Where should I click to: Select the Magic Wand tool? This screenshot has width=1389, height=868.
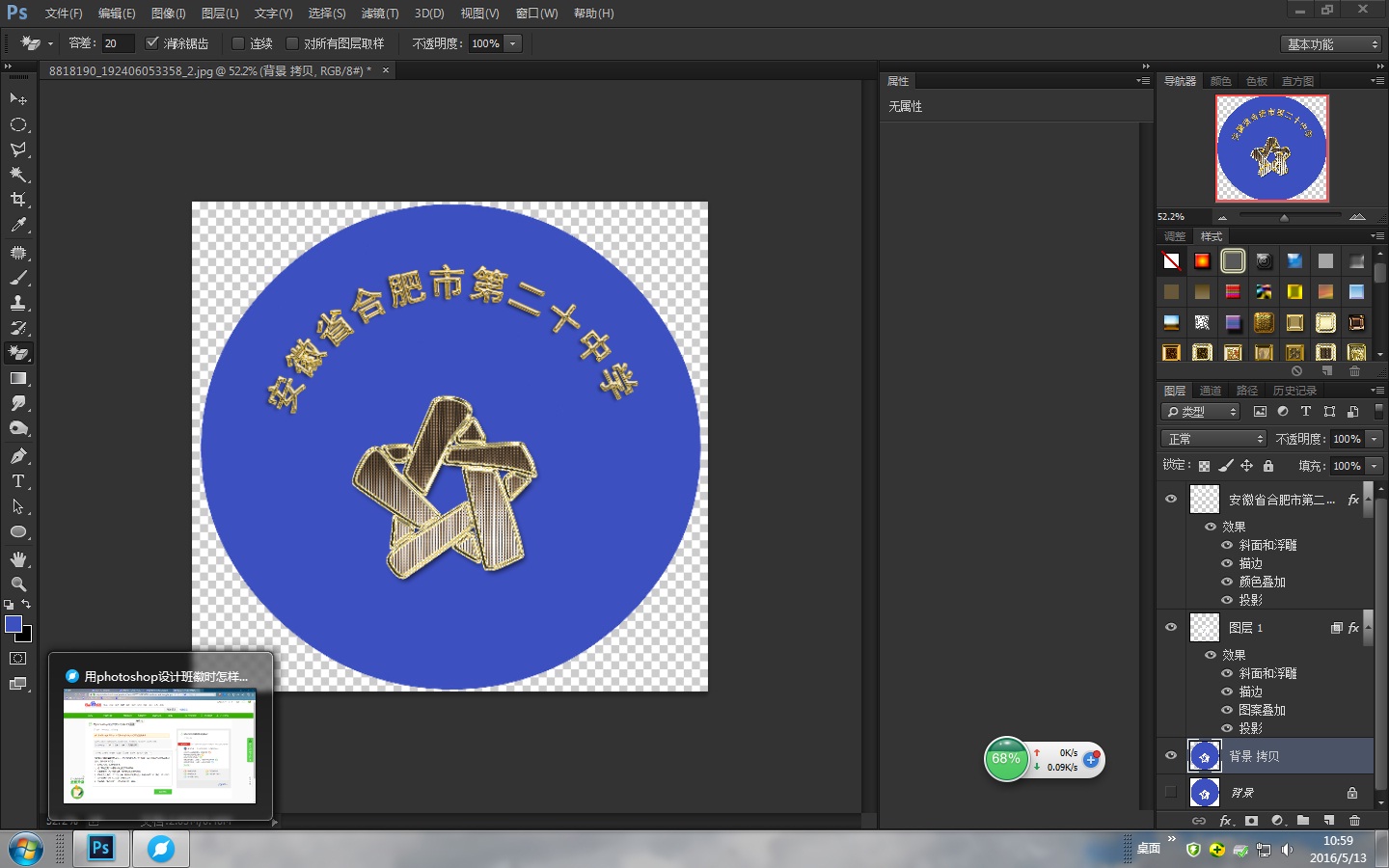tap(18, 175)
